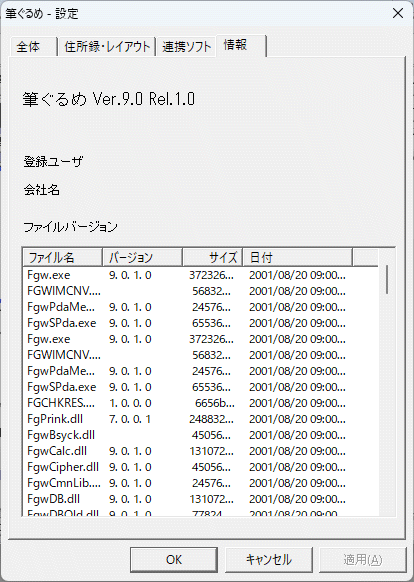
Task: Click the size cell in FgwCalc.dll row
Action: tap(212, 451)
